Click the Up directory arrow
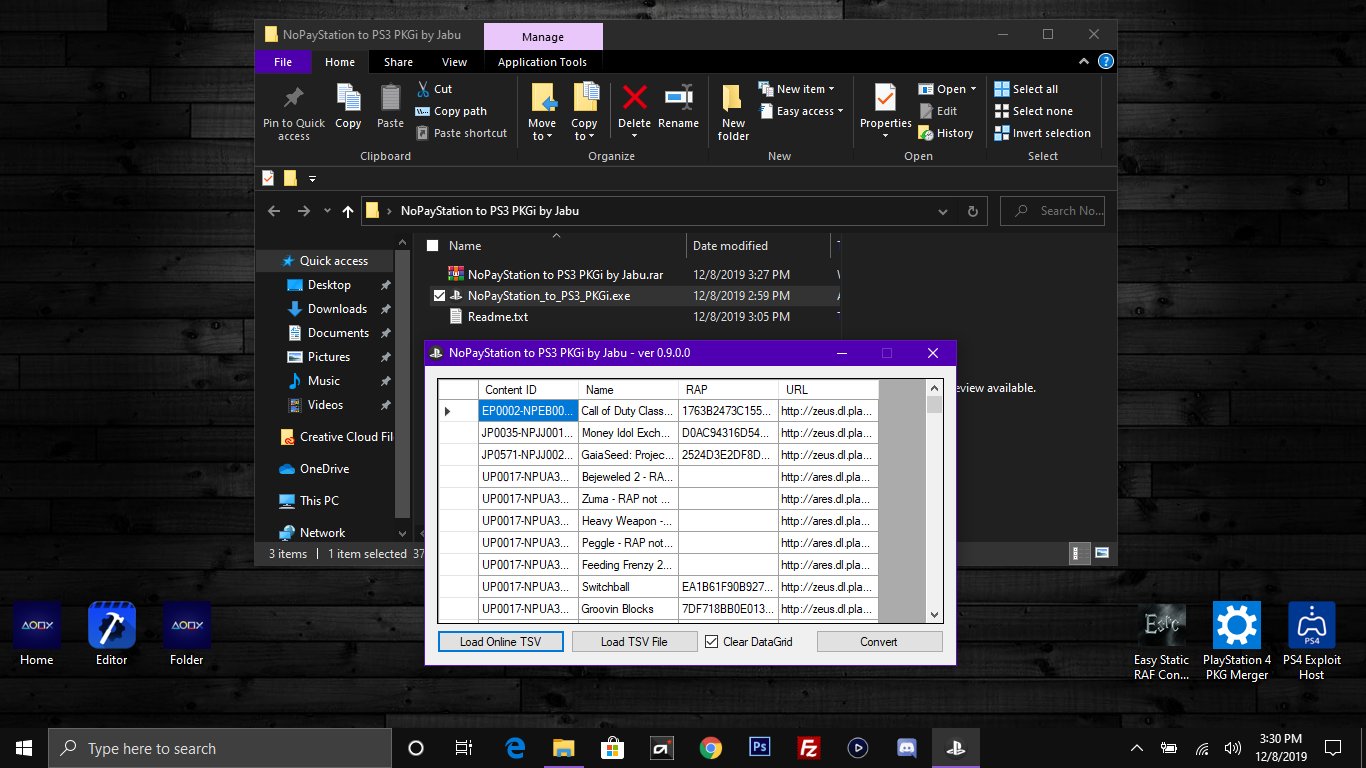Image resolution: width=1366 pixels, height=768 pixels. 348,211
